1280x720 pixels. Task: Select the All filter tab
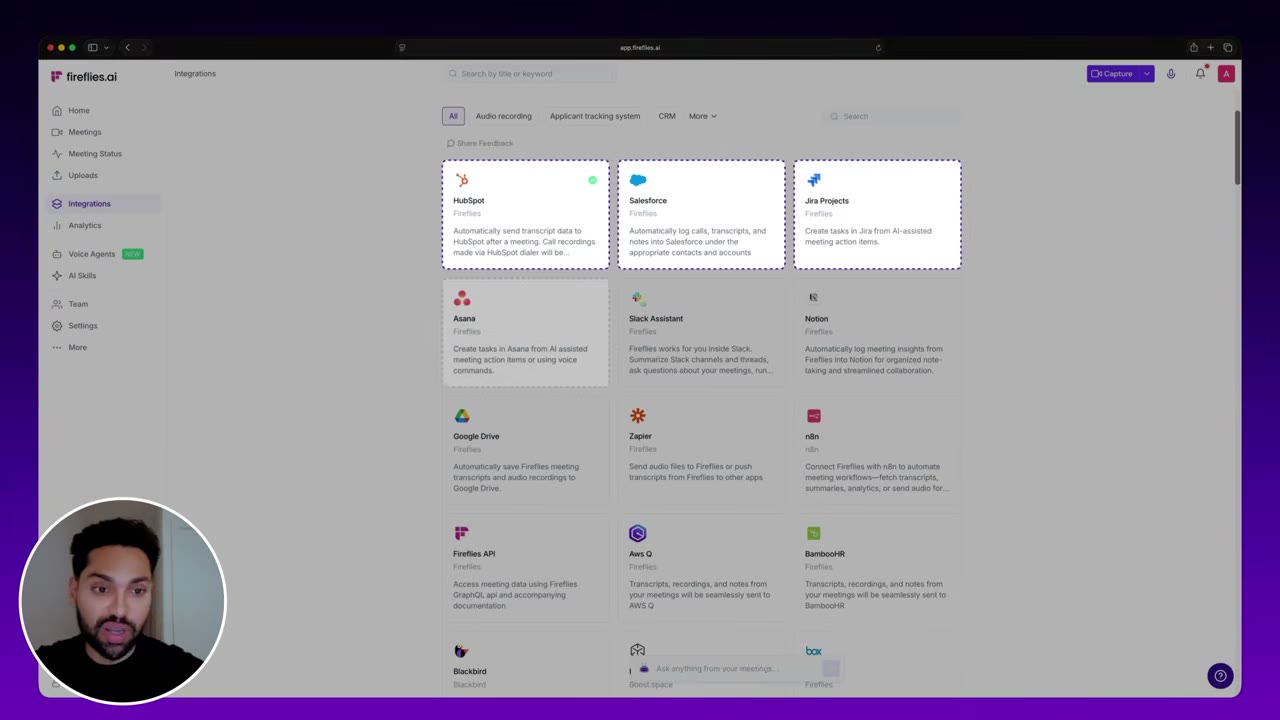pos(453,116)
